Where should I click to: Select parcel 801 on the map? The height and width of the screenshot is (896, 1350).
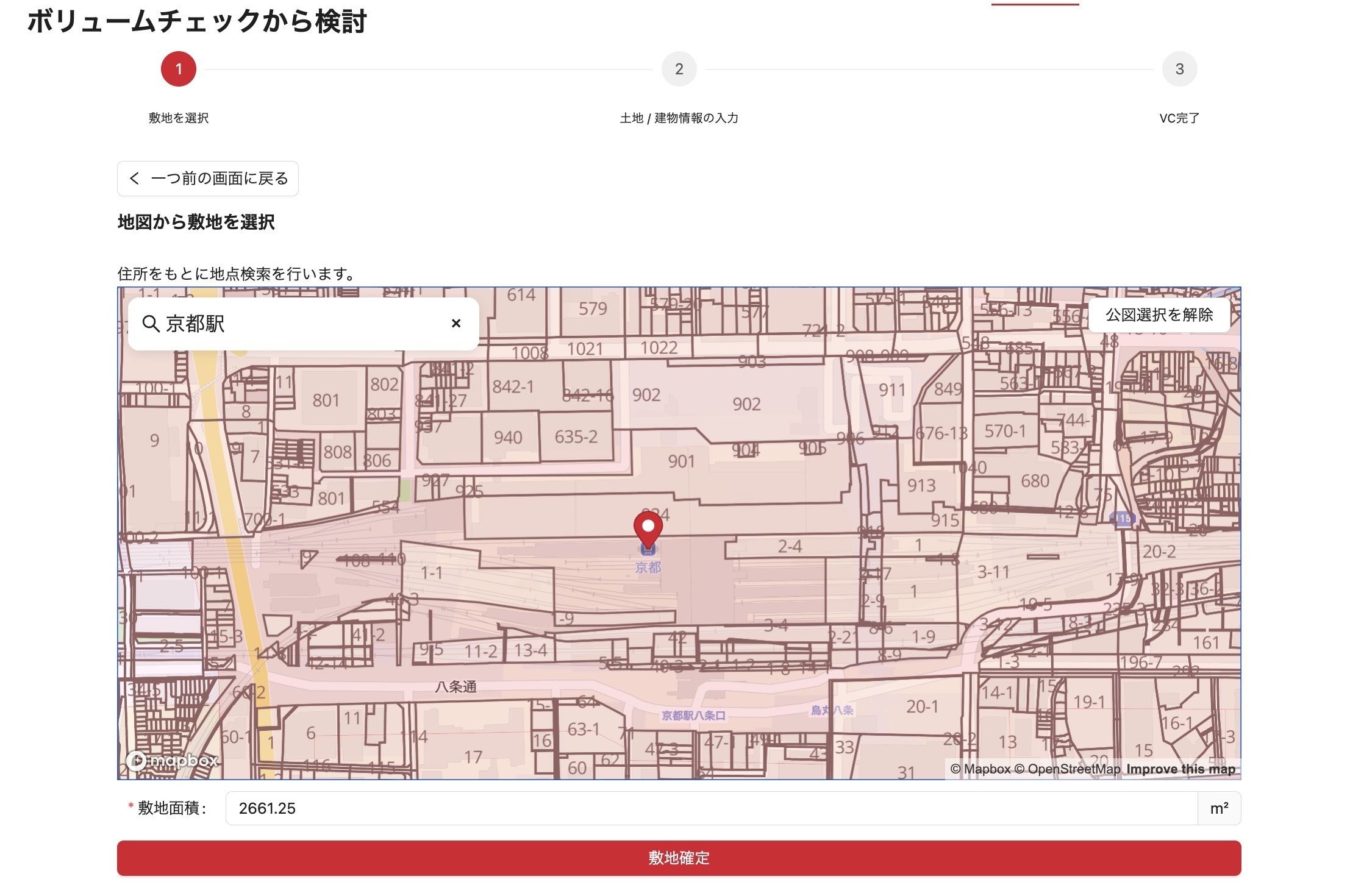point(326,400)
